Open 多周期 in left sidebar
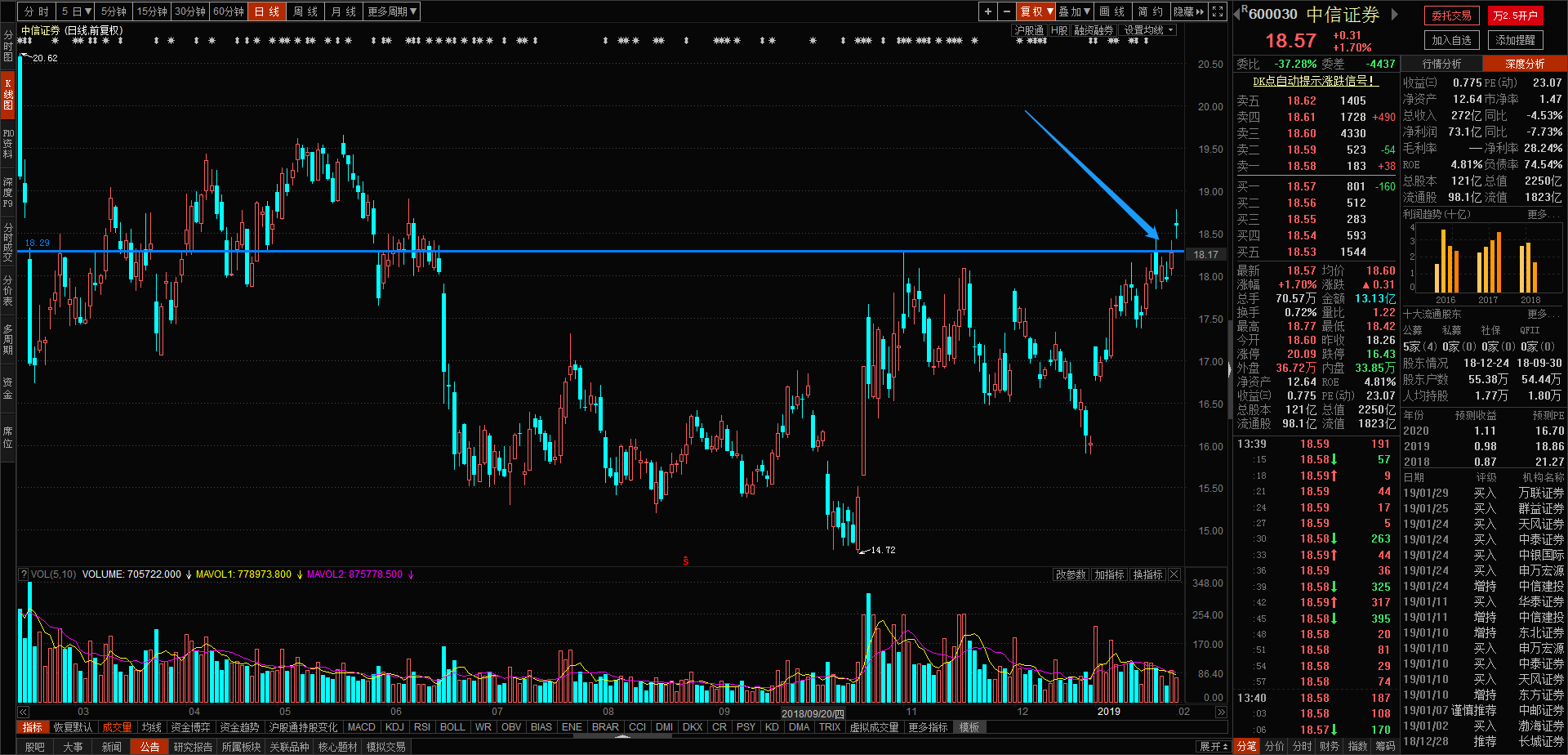This screenshot has height=755, width=1568. (x=7, y=339)
